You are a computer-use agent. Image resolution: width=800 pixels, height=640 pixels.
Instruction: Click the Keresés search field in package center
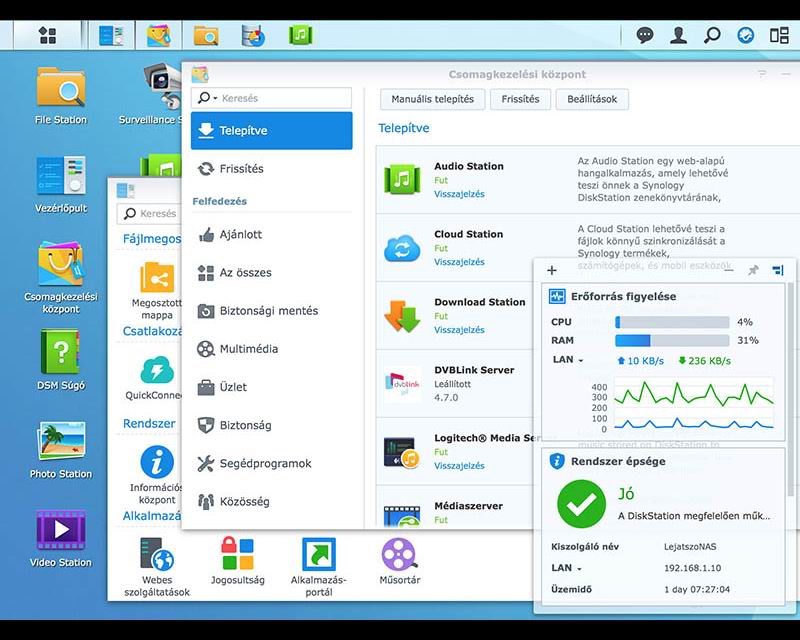pyautogui.click(x=284, y=98)
